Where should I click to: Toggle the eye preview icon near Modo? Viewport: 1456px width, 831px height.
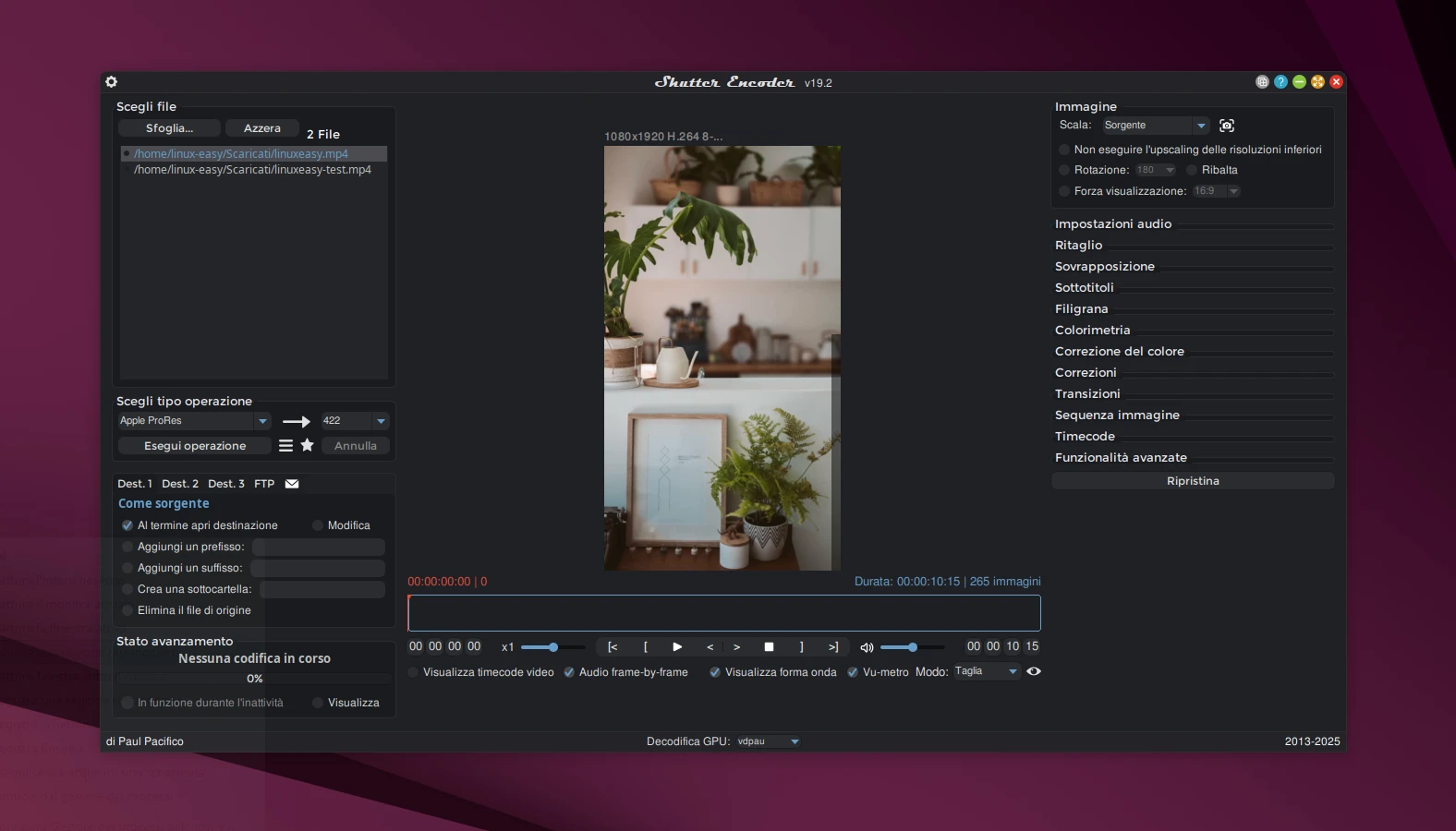[x=1034, y=671]
